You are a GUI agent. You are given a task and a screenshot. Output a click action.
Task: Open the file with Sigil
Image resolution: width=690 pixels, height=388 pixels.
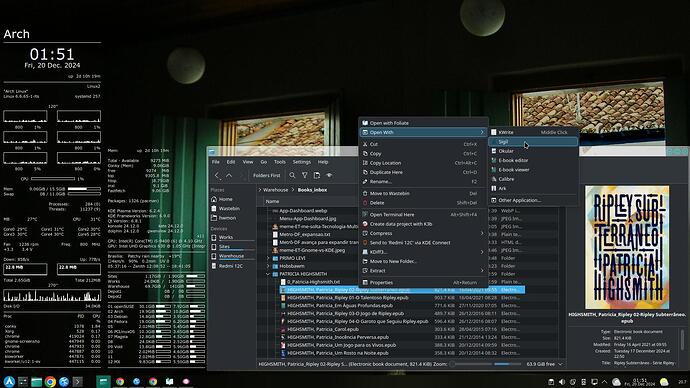click(533, 142)
